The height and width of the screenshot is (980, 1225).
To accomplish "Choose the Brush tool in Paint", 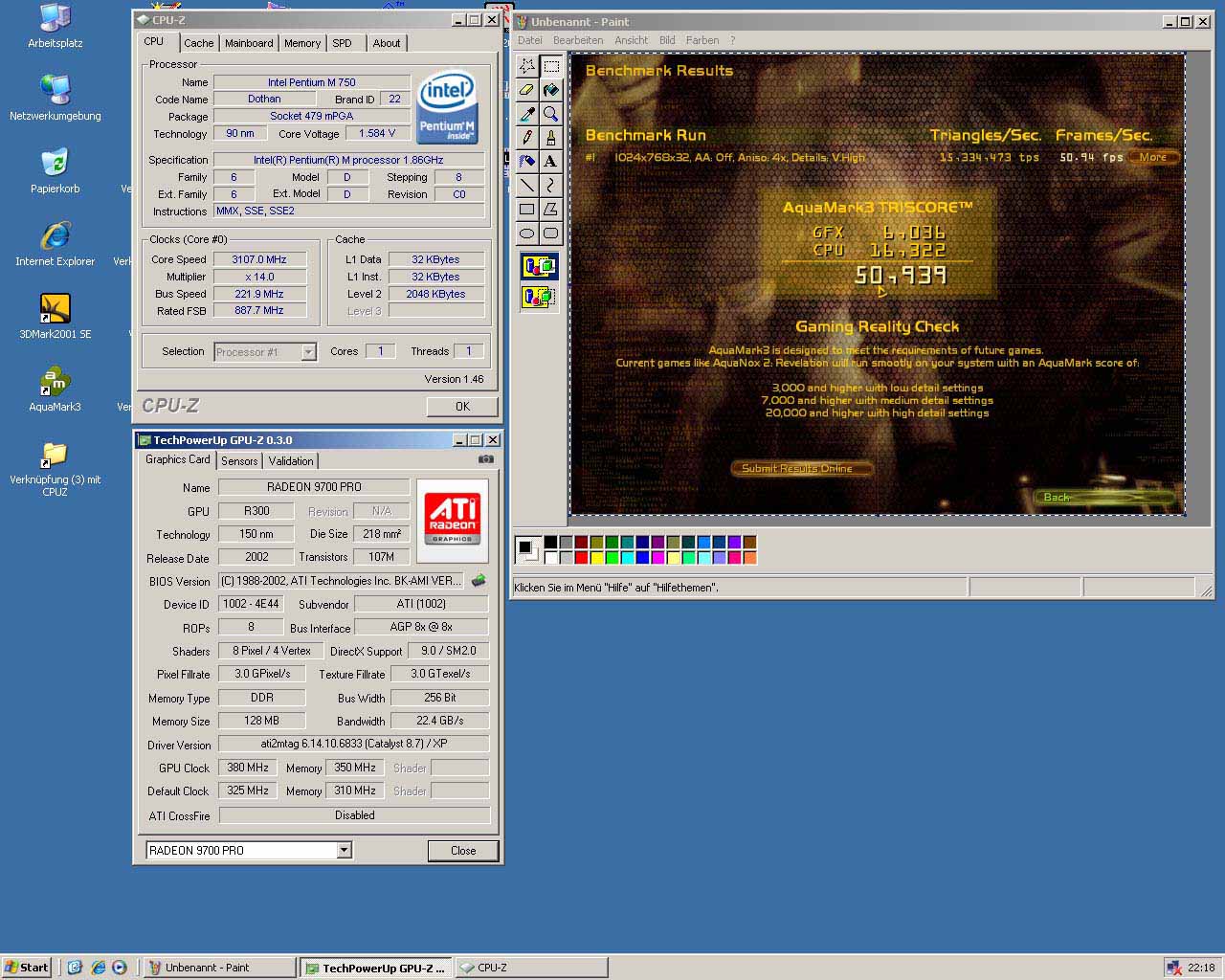I will click(551, 138).
